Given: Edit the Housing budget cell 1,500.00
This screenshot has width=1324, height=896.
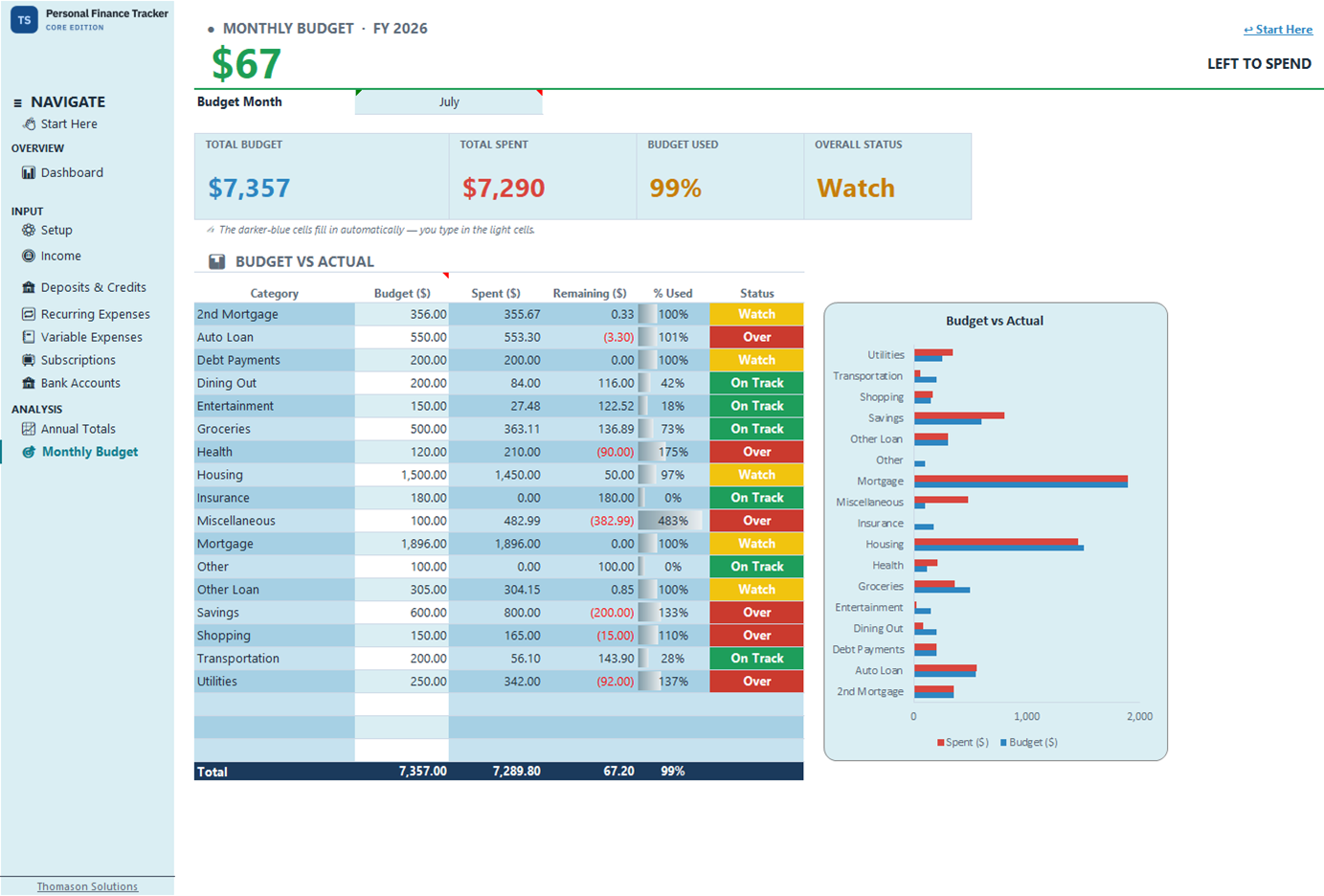Looking at the screenshot, I should click(x=401, y=475).
